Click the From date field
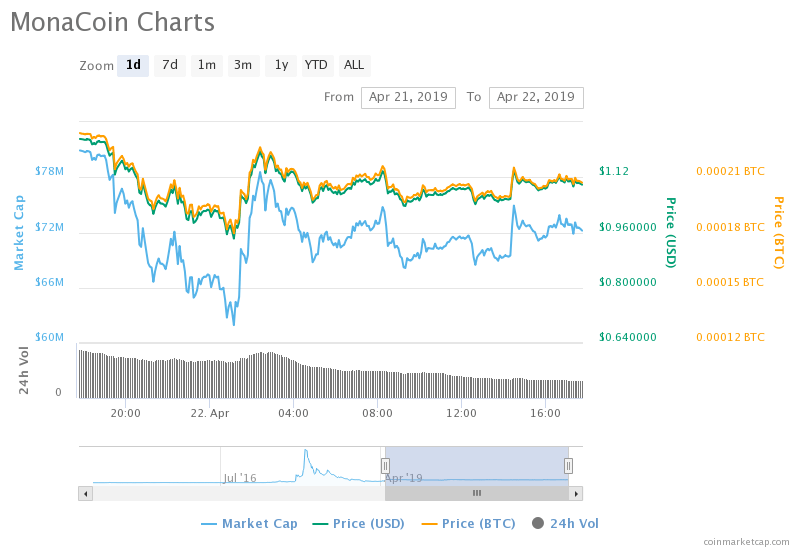This screenshot has height=550, width=800. [x=408, y=97]
